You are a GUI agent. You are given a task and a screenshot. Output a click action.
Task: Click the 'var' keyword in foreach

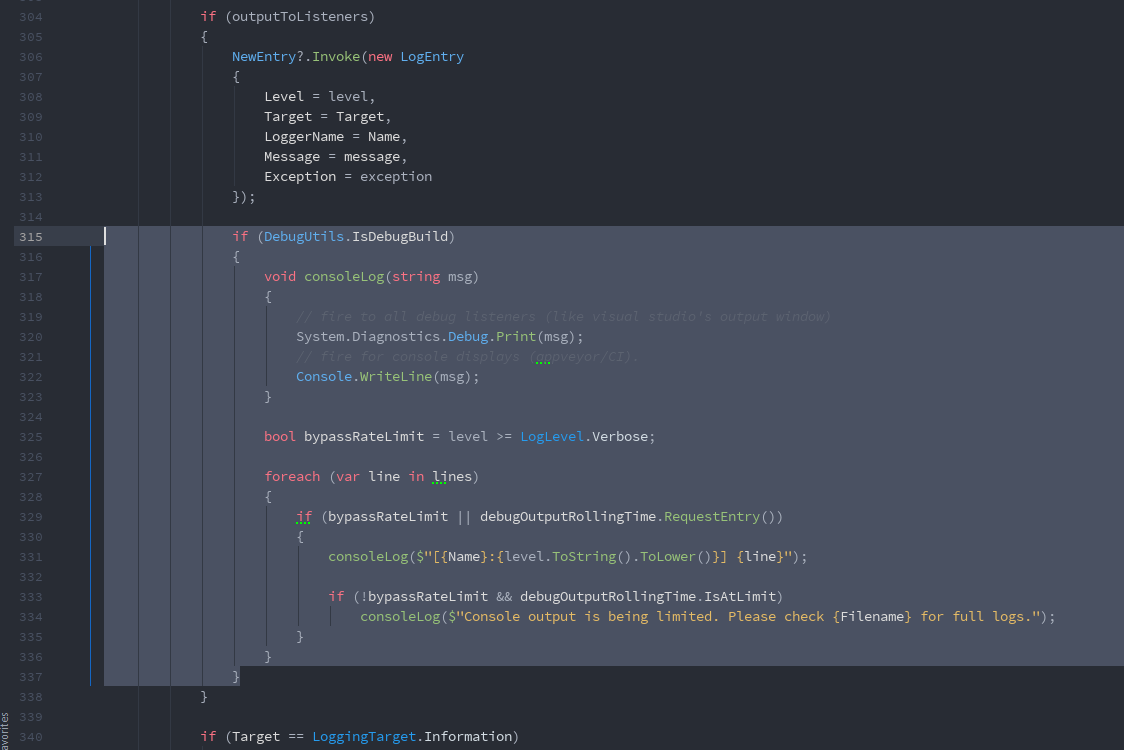point(348,477)
